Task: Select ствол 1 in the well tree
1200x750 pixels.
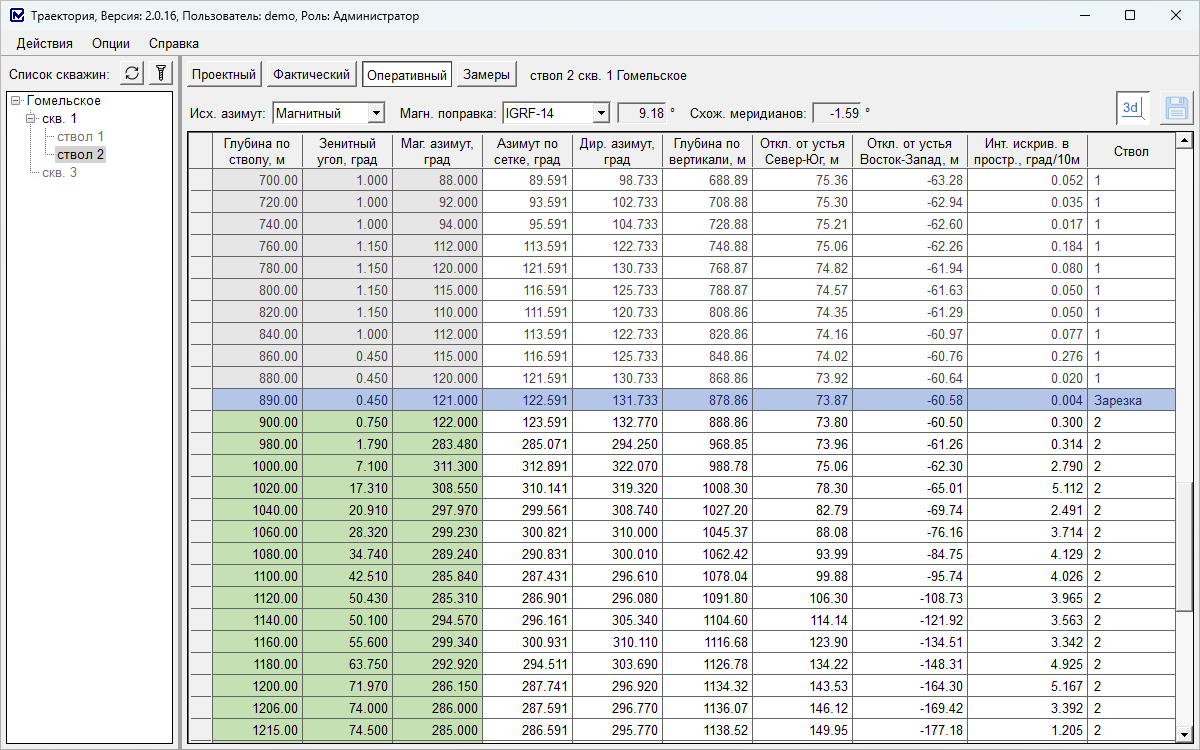Action: (80, 137)
